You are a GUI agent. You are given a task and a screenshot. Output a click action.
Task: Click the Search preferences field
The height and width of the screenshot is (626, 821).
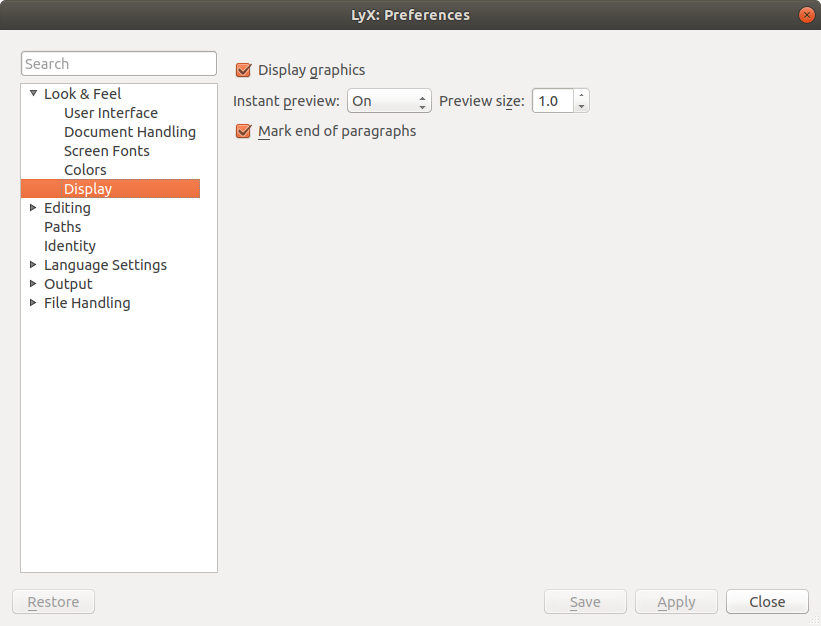point(119,64)
